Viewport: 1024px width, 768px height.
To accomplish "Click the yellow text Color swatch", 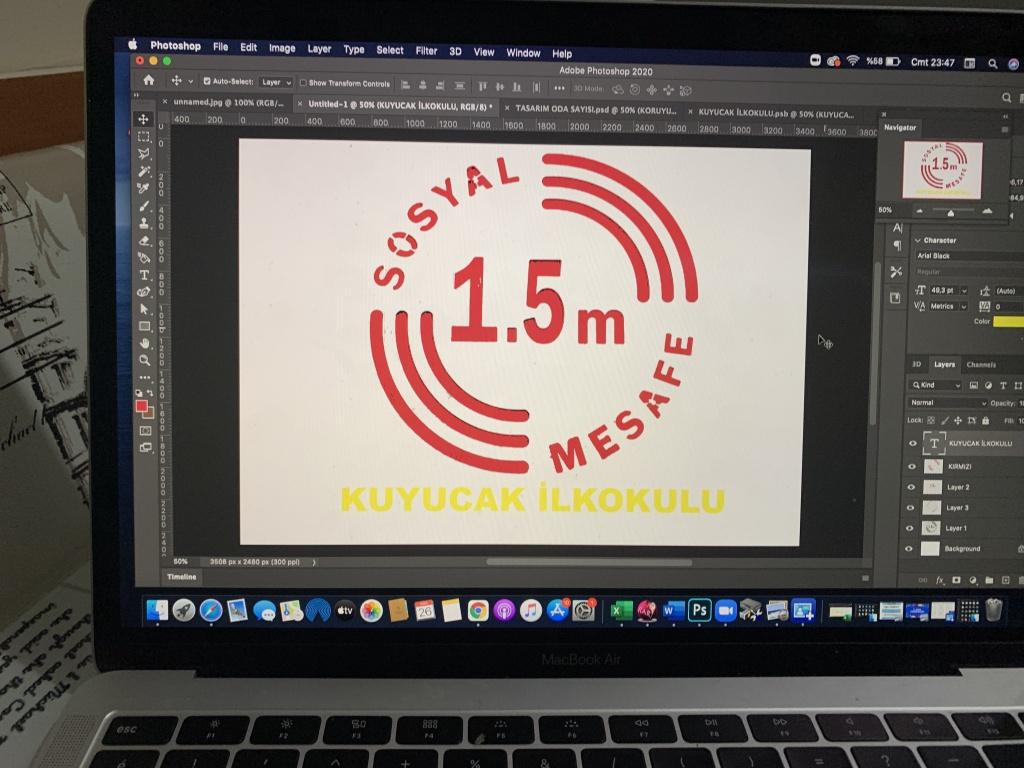I will tap(1008, 321).
